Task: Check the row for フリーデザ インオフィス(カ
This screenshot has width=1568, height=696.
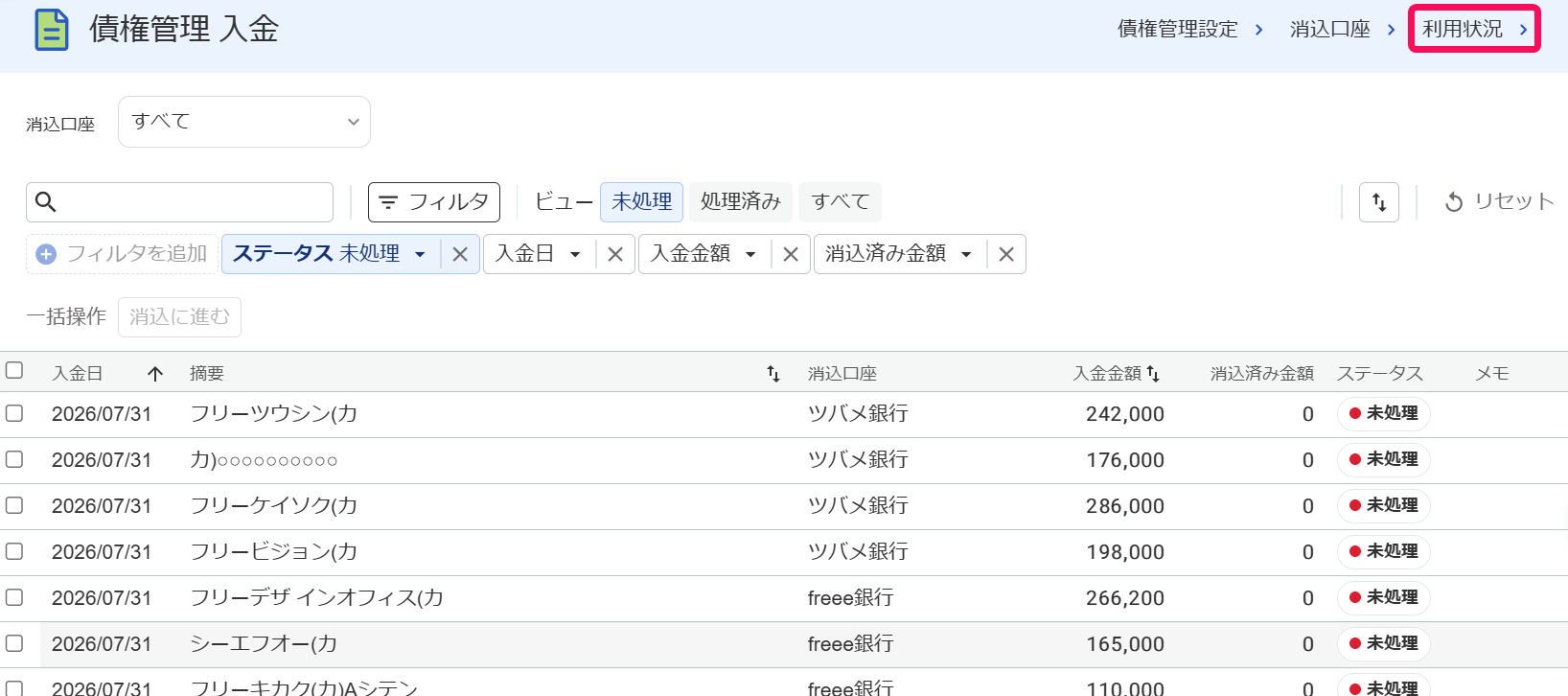Action: 14,597
